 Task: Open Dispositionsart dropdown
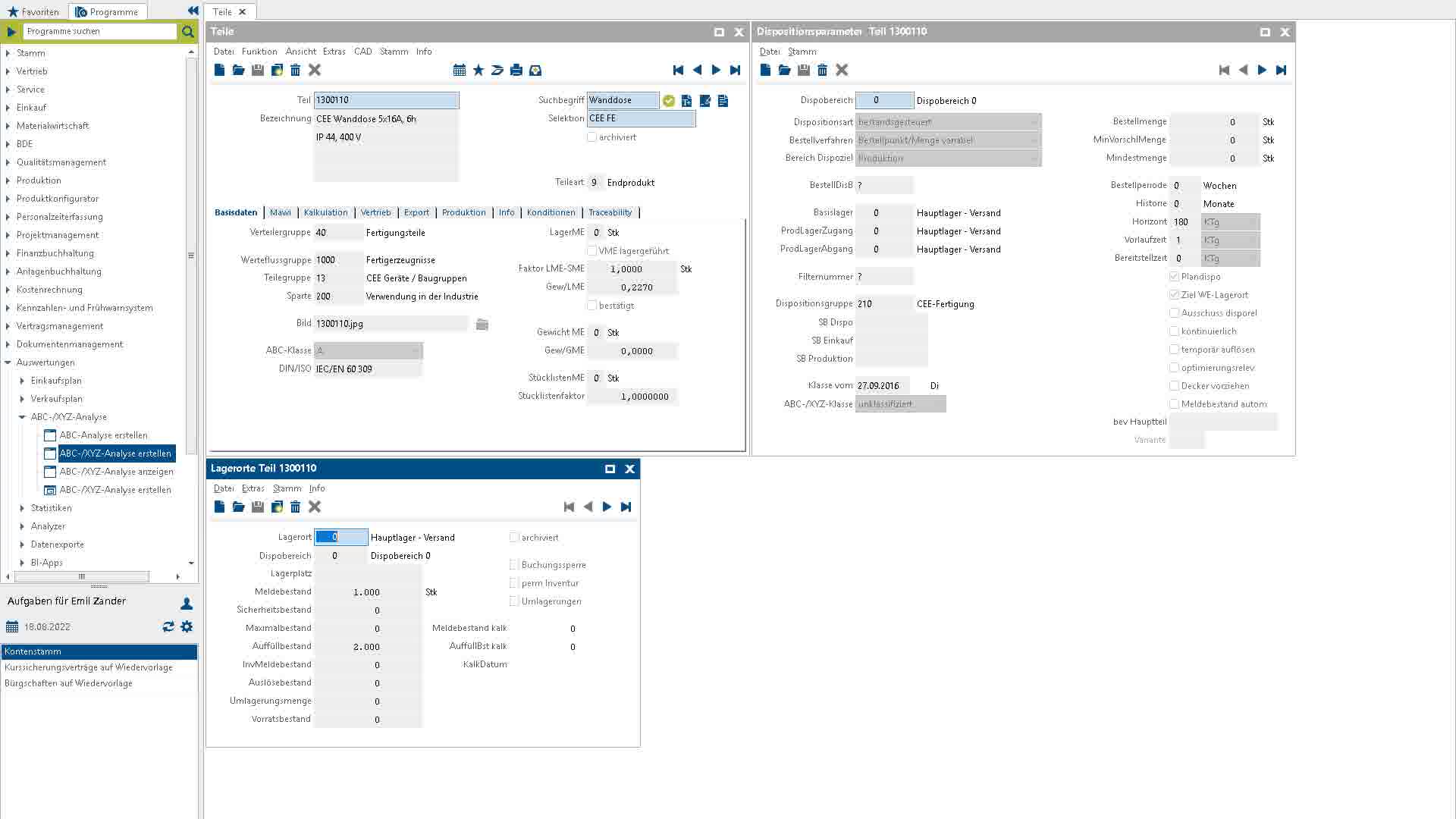[x=948, y=122]
